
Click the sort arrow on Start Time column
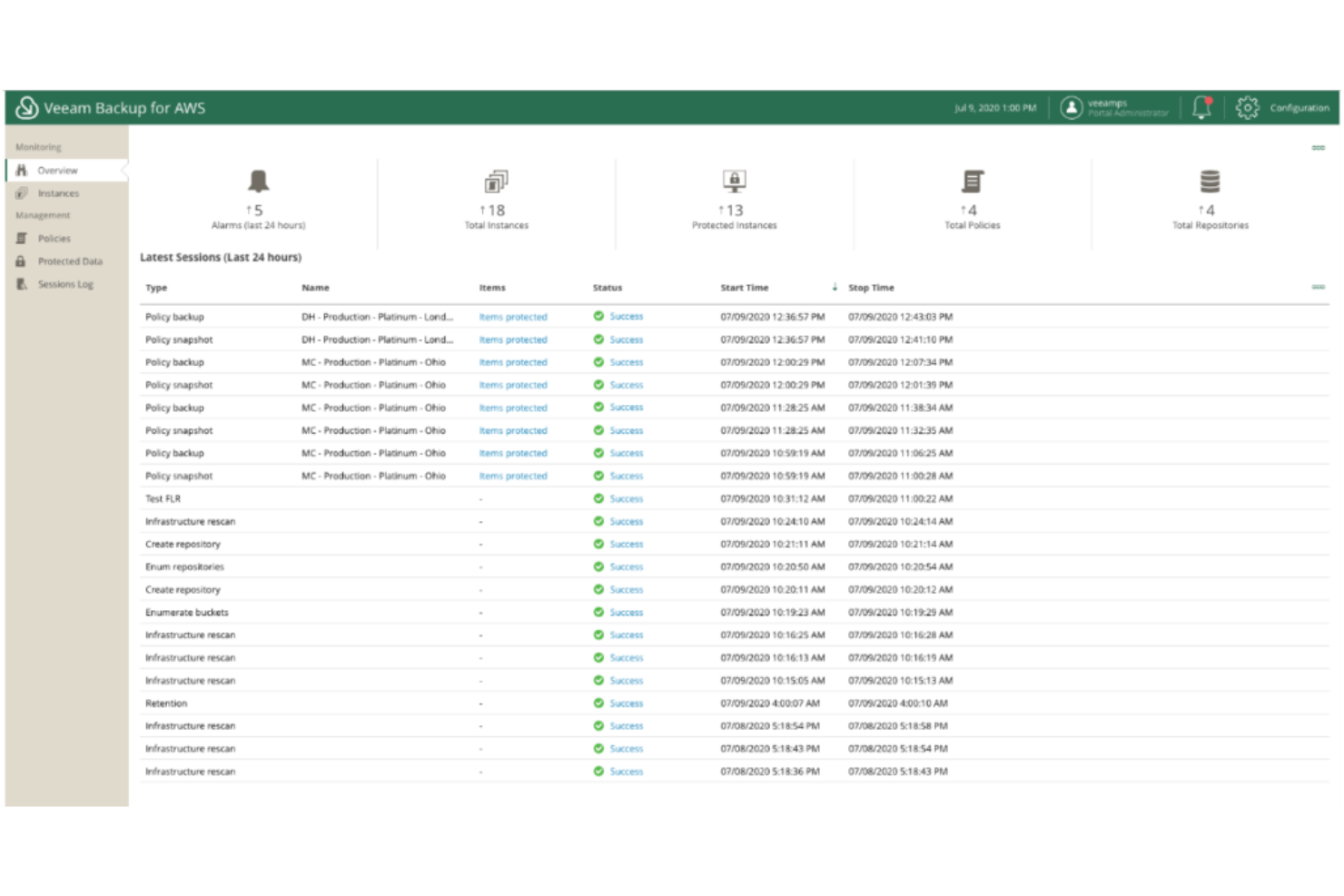point(835,287)
